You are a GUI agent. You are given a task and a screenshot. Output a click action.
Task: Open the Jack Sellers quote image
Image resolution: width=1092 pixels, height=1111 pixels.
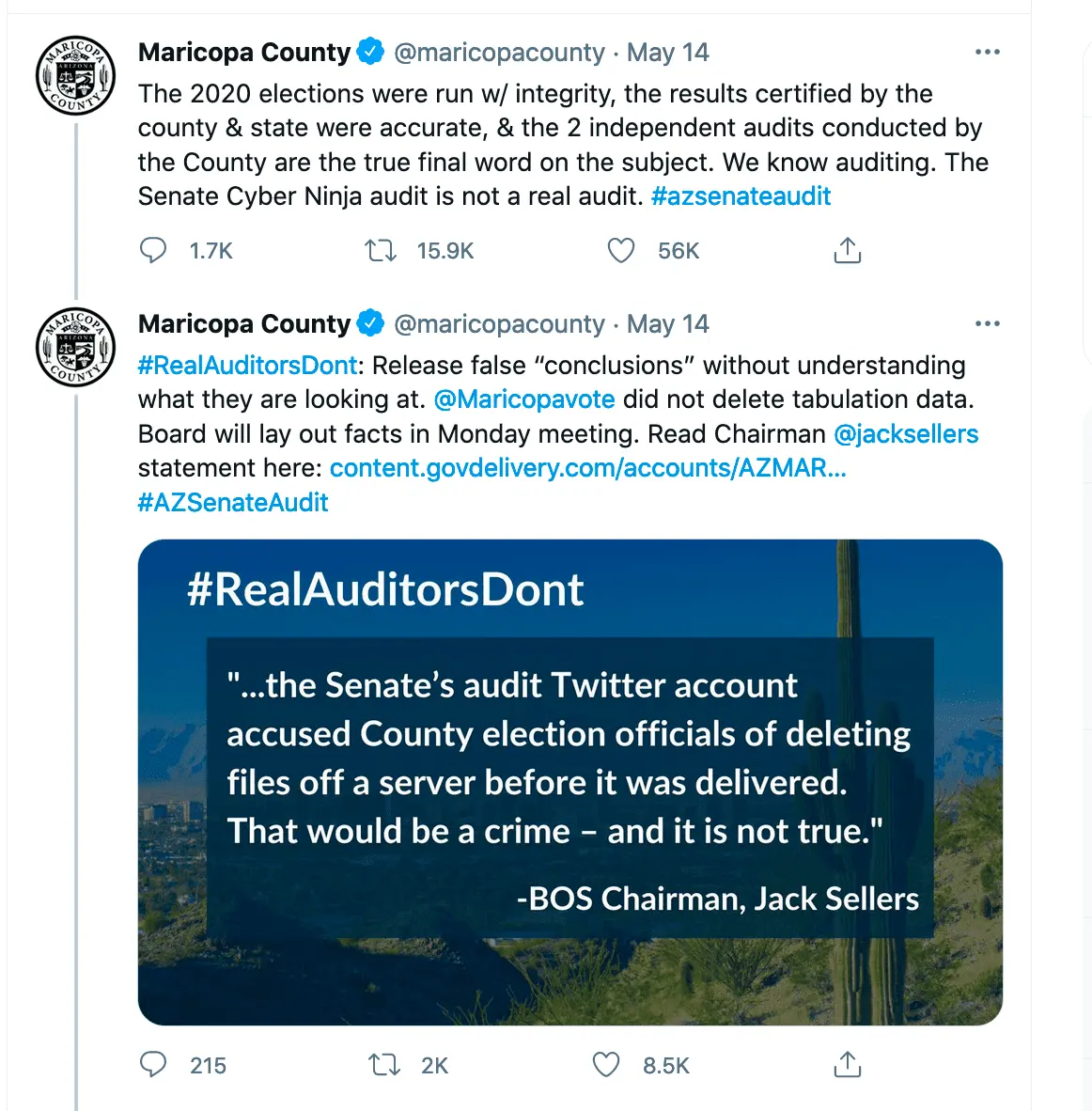[569, 781]
